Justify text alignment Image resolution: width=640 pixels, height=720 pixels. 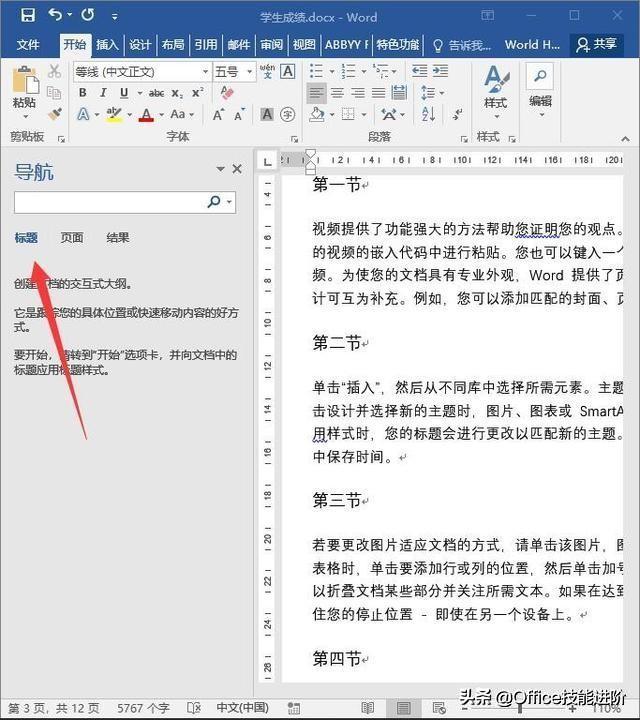379,93
